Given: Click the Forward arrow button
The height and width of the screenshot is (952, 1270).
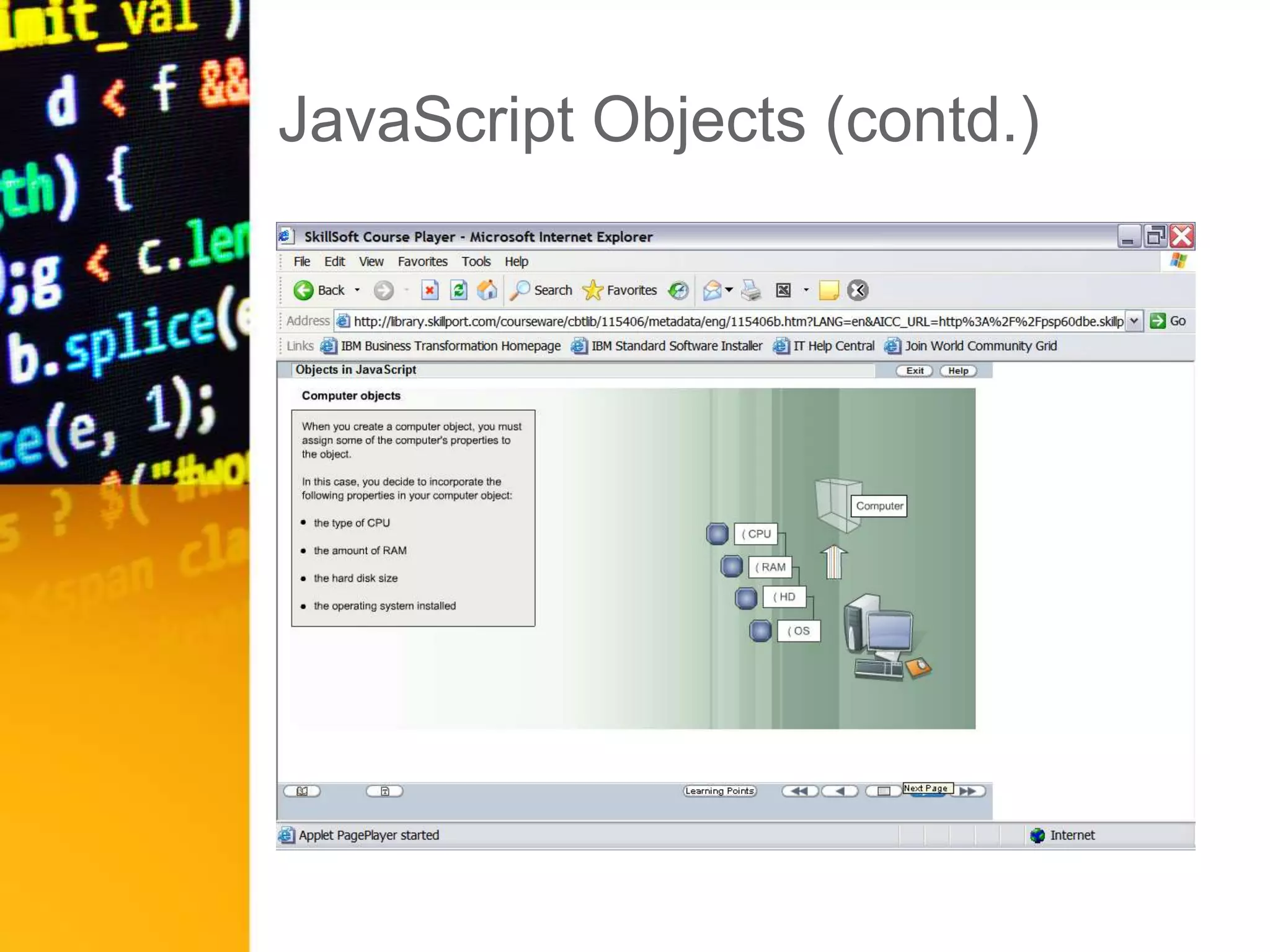Looking at the screenshot, I should coord(384,290).
